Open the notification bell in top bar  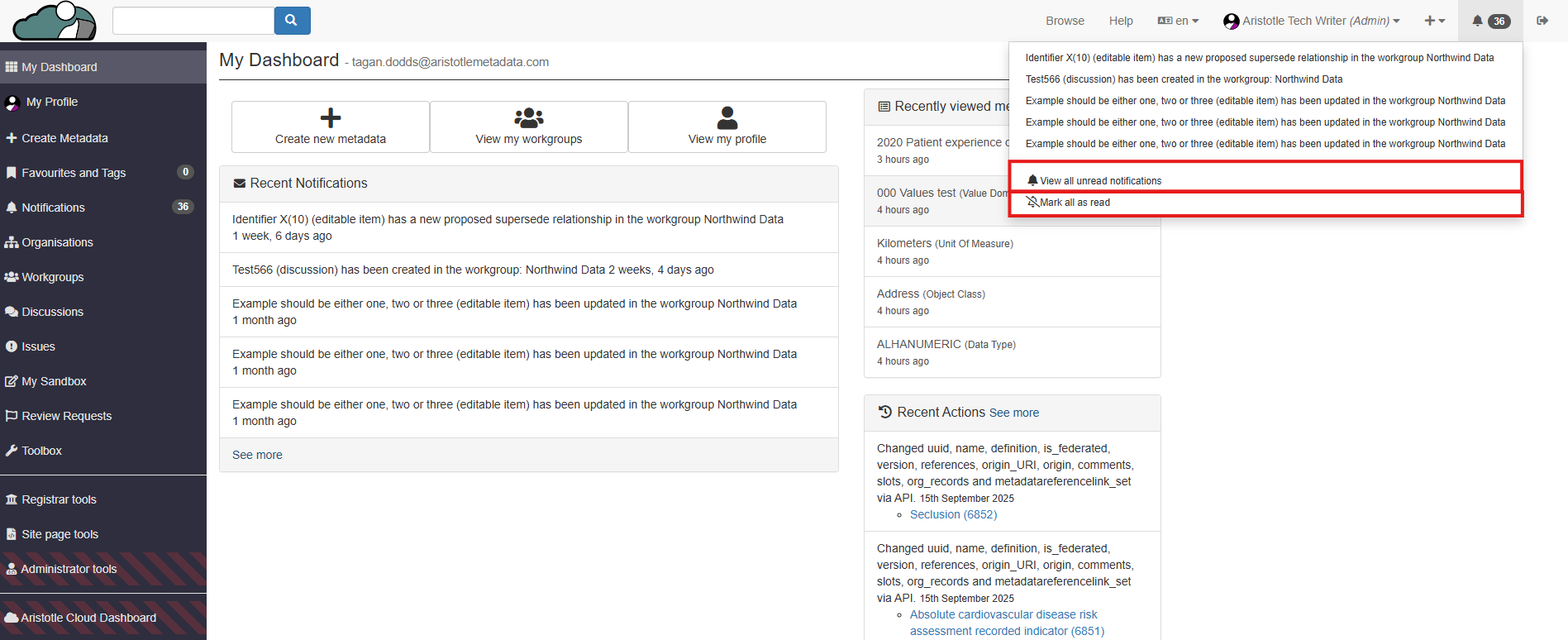click(1489, 21)
